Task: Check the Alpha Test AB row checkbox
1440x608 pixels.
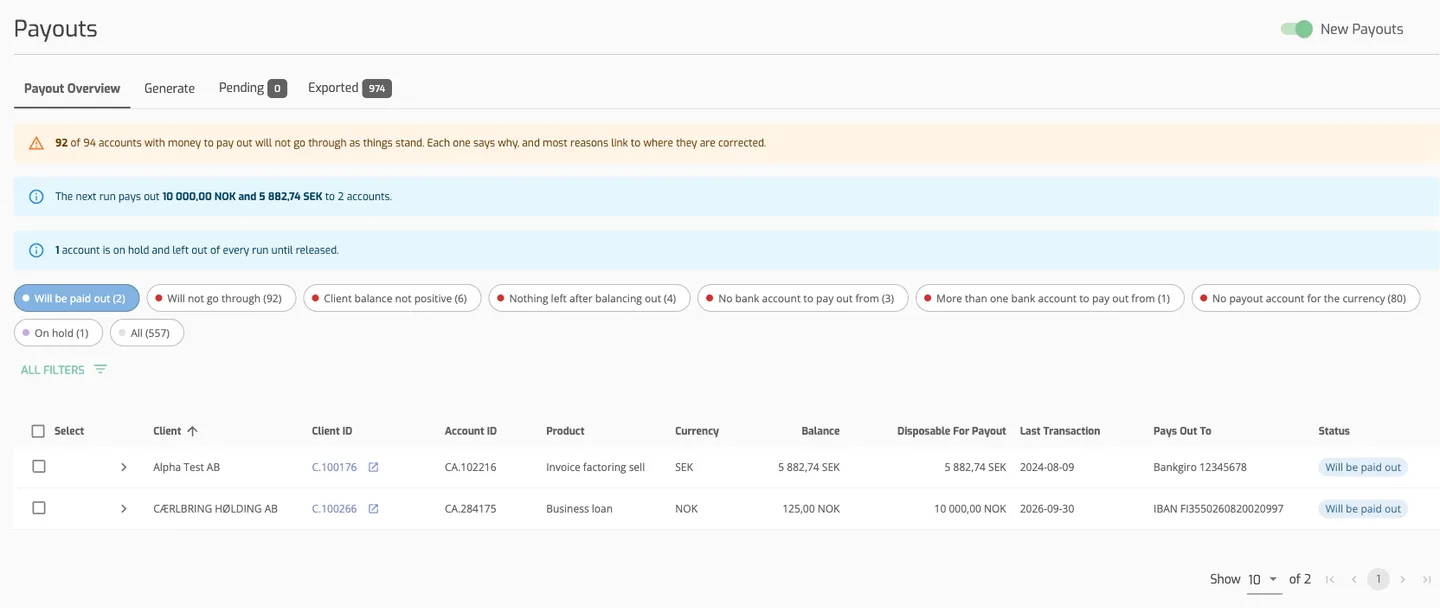Action: (39, 467)
